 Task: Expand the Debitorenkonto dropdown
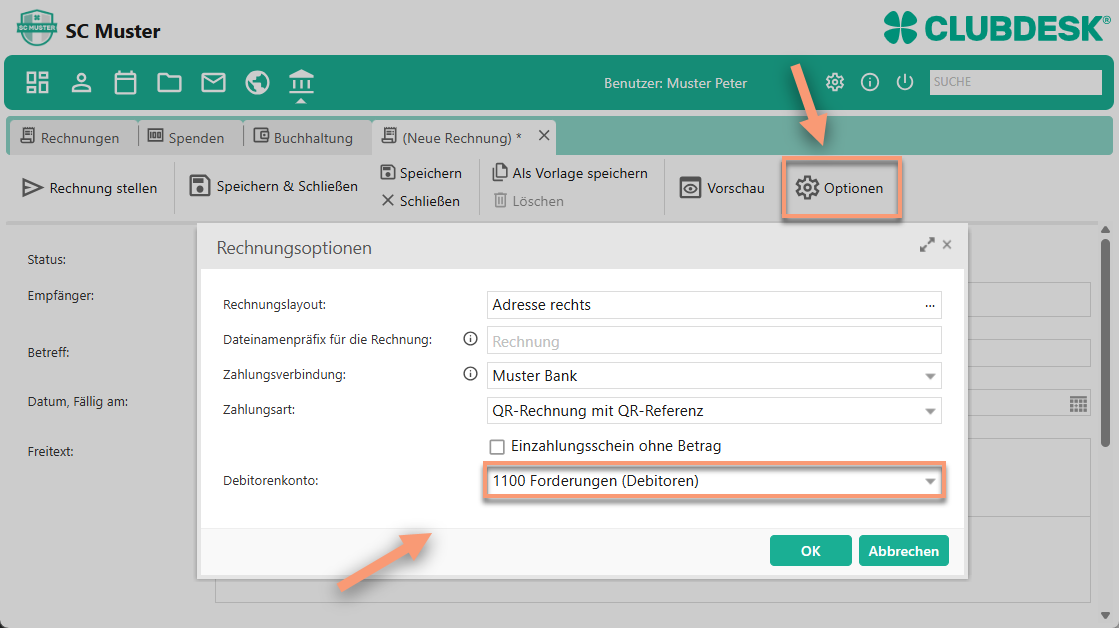pos(930,481)
